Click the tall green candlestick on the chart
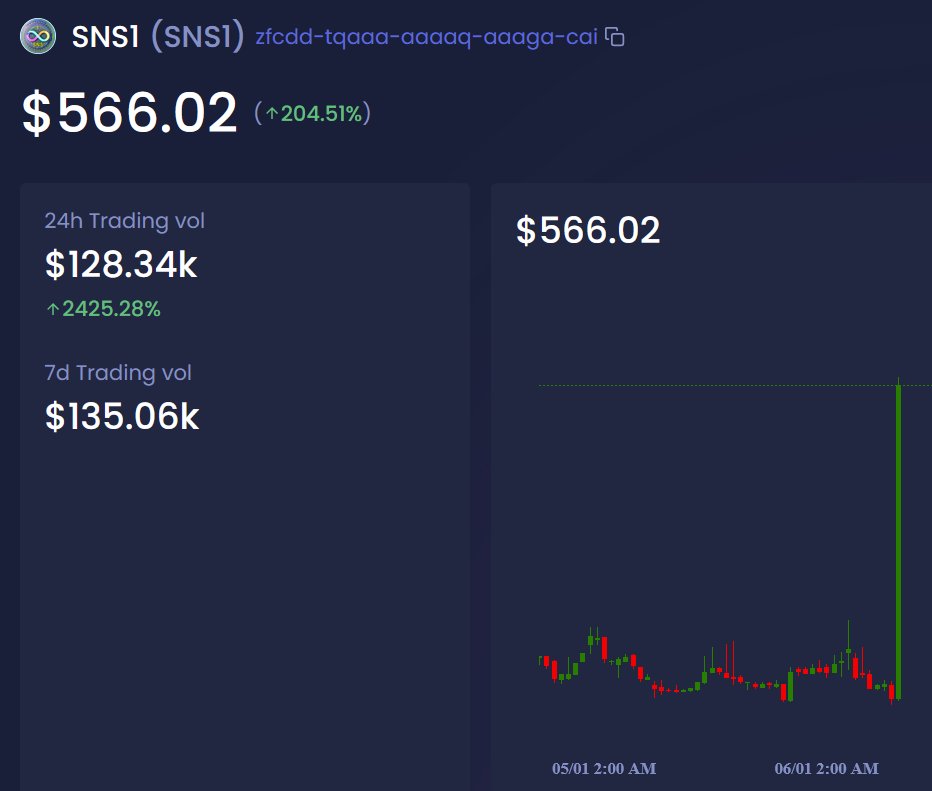The height and width of the screenshot is (791, 932). pos(898,541)
